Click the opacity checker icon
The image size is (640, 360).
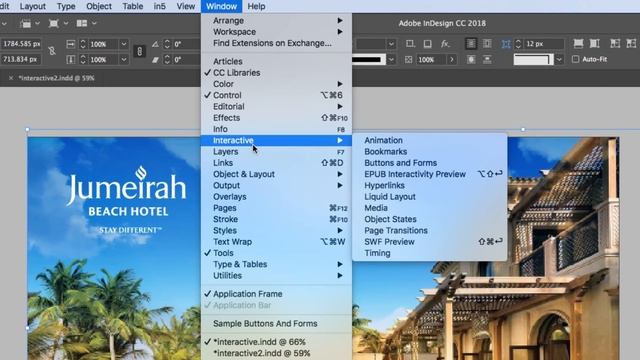coord(408,60)
